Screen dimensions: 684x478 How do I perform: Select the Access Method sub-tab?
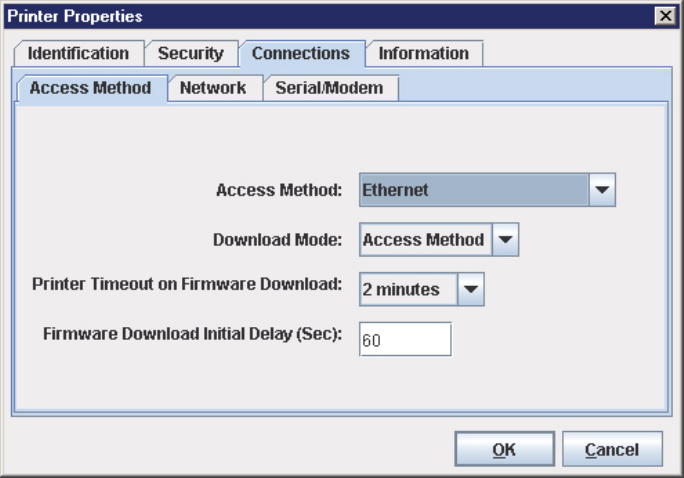tap(90, 88)
